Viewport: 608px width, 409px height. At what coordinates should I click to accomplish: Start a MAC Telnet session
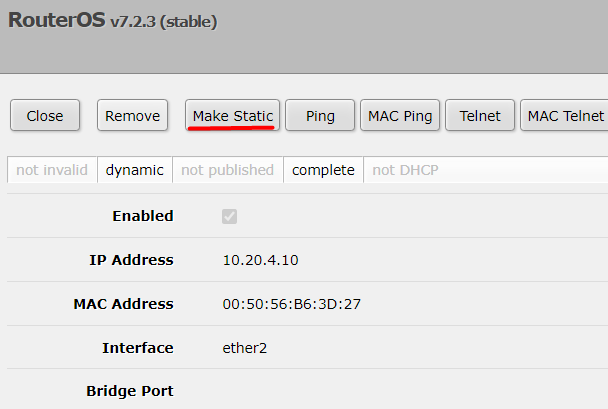pos(565,116)
